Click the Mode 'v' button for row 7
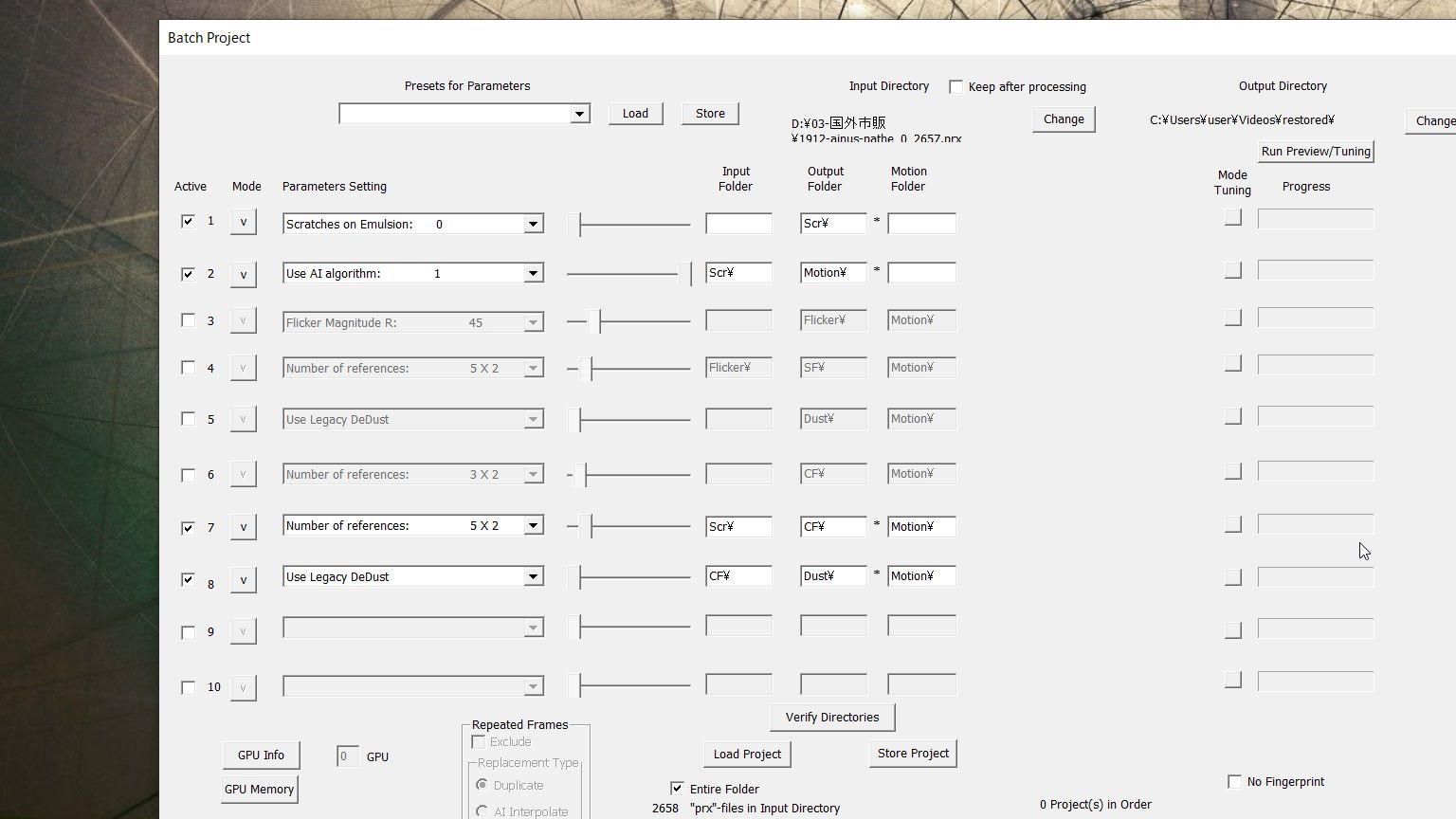This screenshot has width=1456, height=819. [x=243, y=527]
